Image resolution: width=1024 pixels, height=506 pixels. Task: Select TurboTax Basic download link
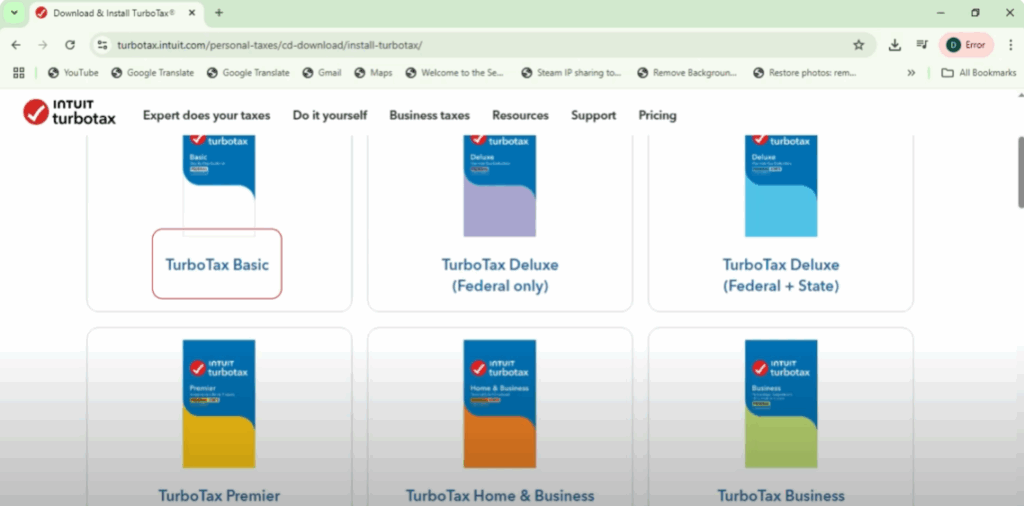(217, 264)
